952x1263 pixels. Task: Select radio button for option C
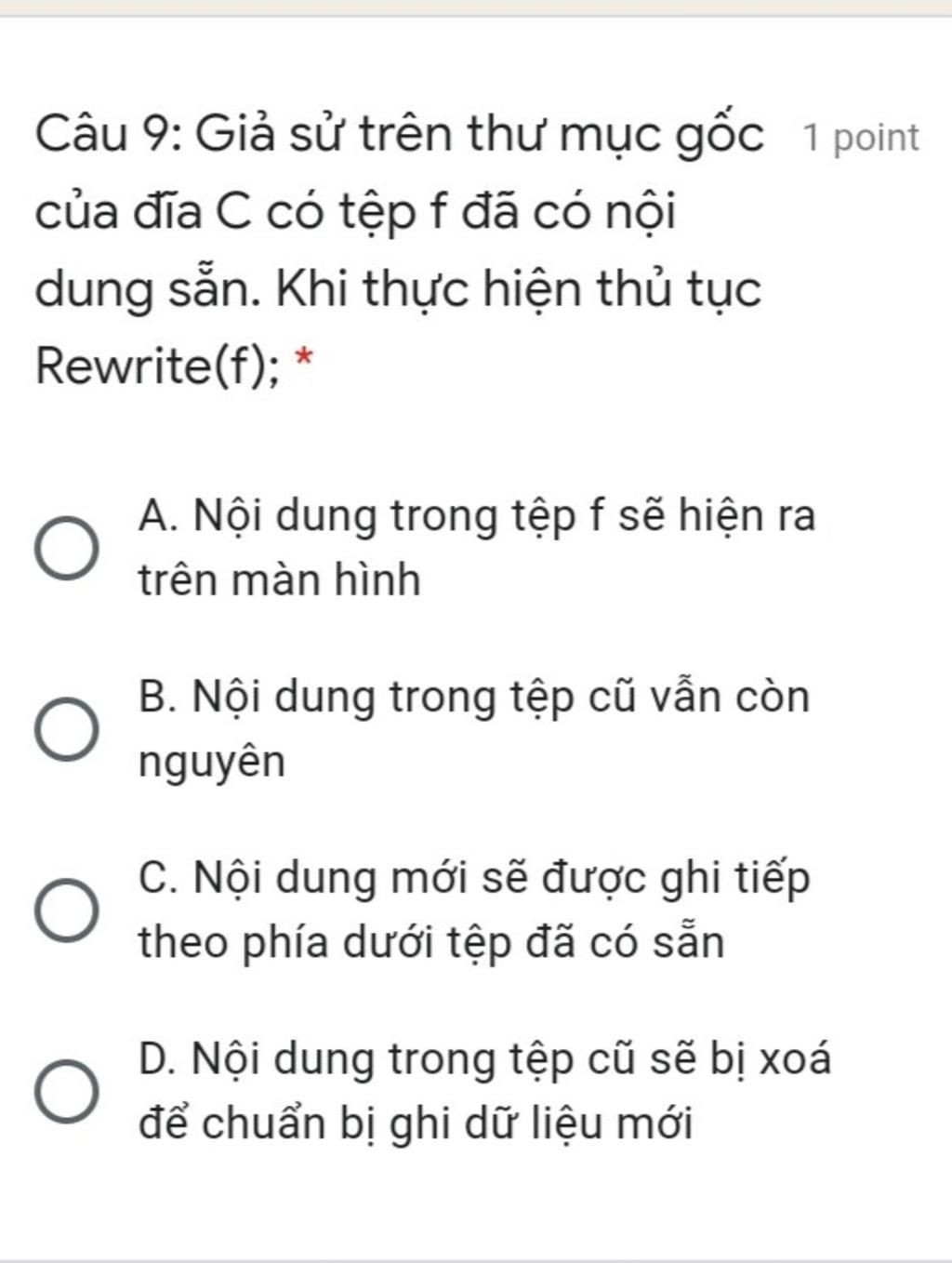(x=67, y=911)
